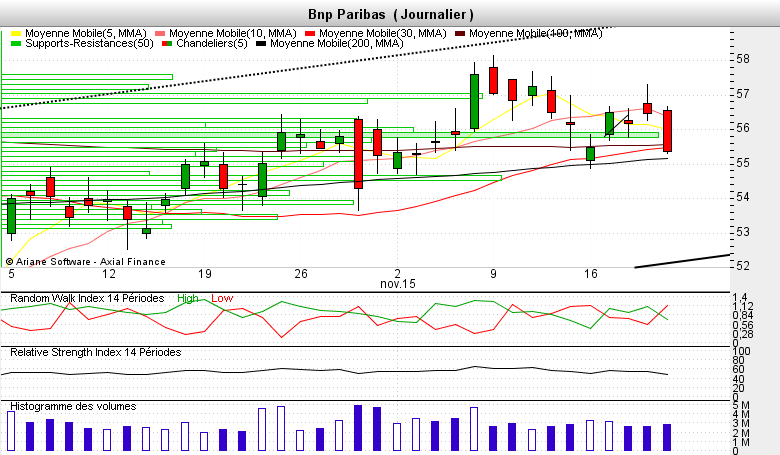The height and width of the screenshot is (455, 780).
Task: Click the 53 price axis label
Action: click(743, 232)
